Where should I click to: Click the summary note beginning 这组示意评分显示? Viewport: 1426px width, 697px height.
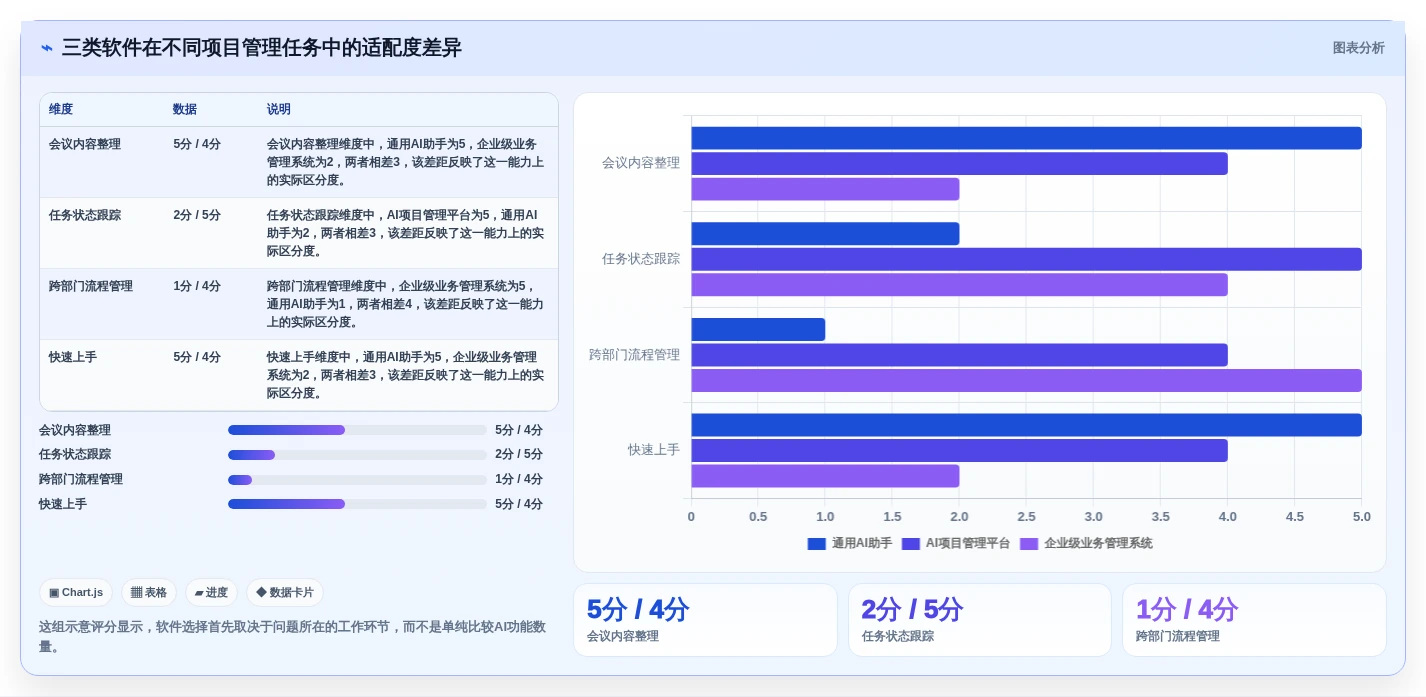[x=293, y=637]
